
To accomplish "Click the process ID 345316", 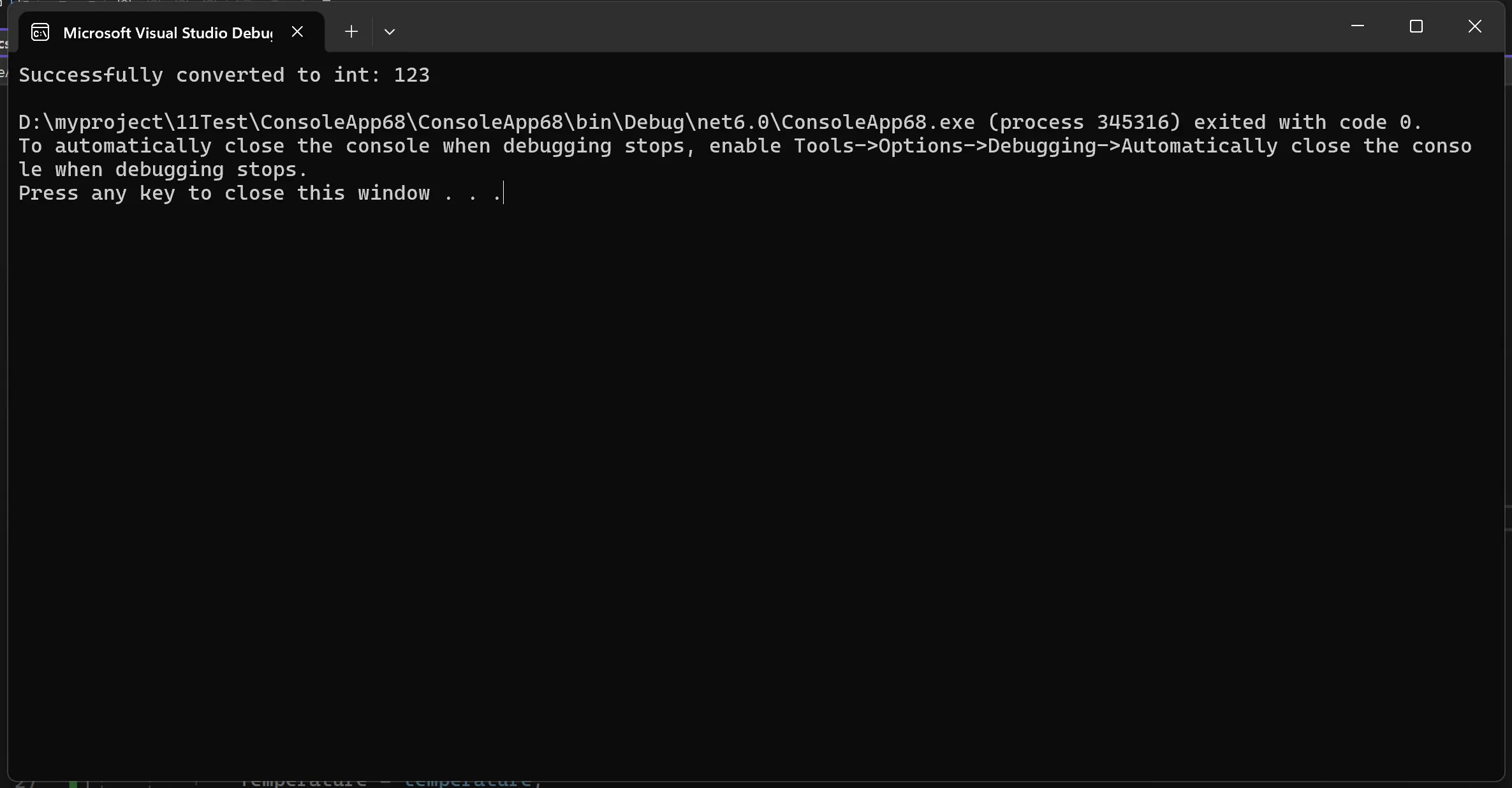I will (1133, 123).
